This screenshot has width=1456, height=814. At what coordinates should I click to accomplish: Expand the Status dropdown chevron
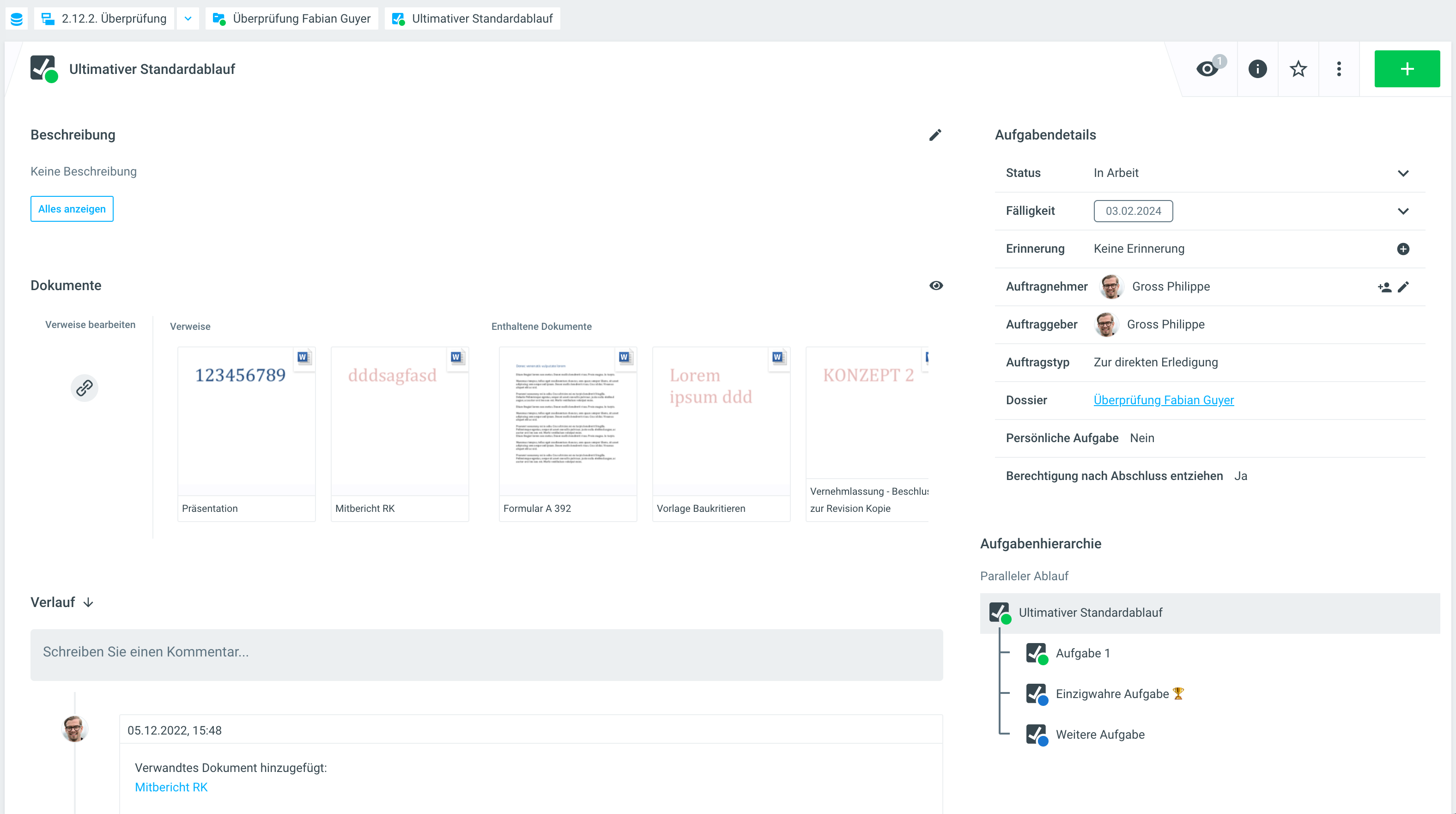[1403, 173]
